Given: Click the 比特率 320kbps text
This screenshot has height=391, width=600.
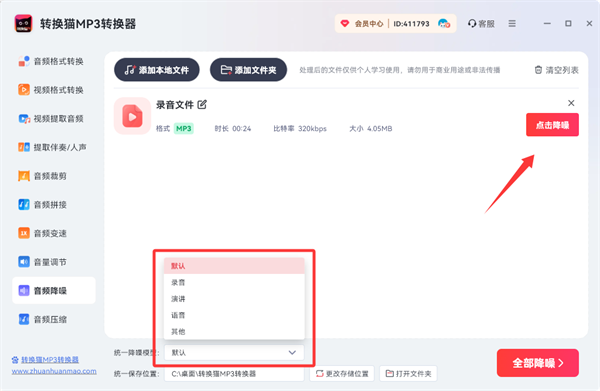Looking at the screenshot, I should (300, 129).
